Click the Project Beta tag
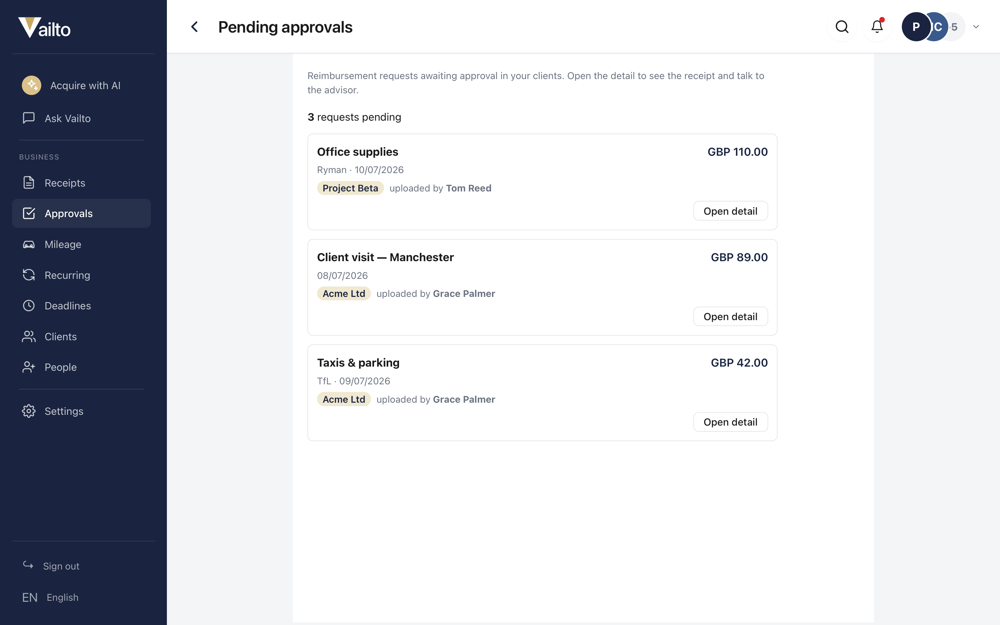Image resolution: width=1000 pixels, height=625 pixels. click(x=350, y=188)
